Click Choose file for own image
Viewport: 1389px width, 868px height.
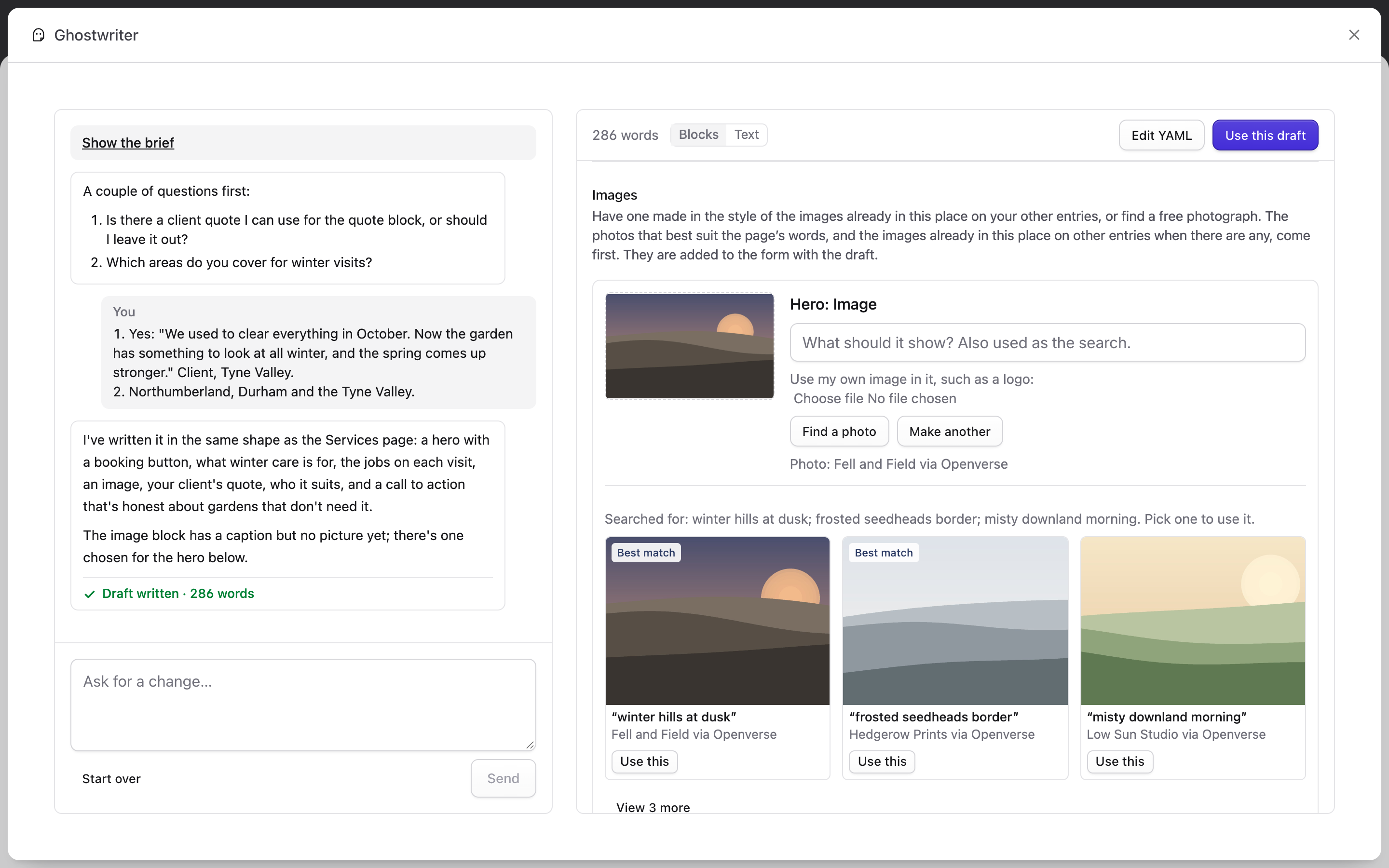click(828, 398)
